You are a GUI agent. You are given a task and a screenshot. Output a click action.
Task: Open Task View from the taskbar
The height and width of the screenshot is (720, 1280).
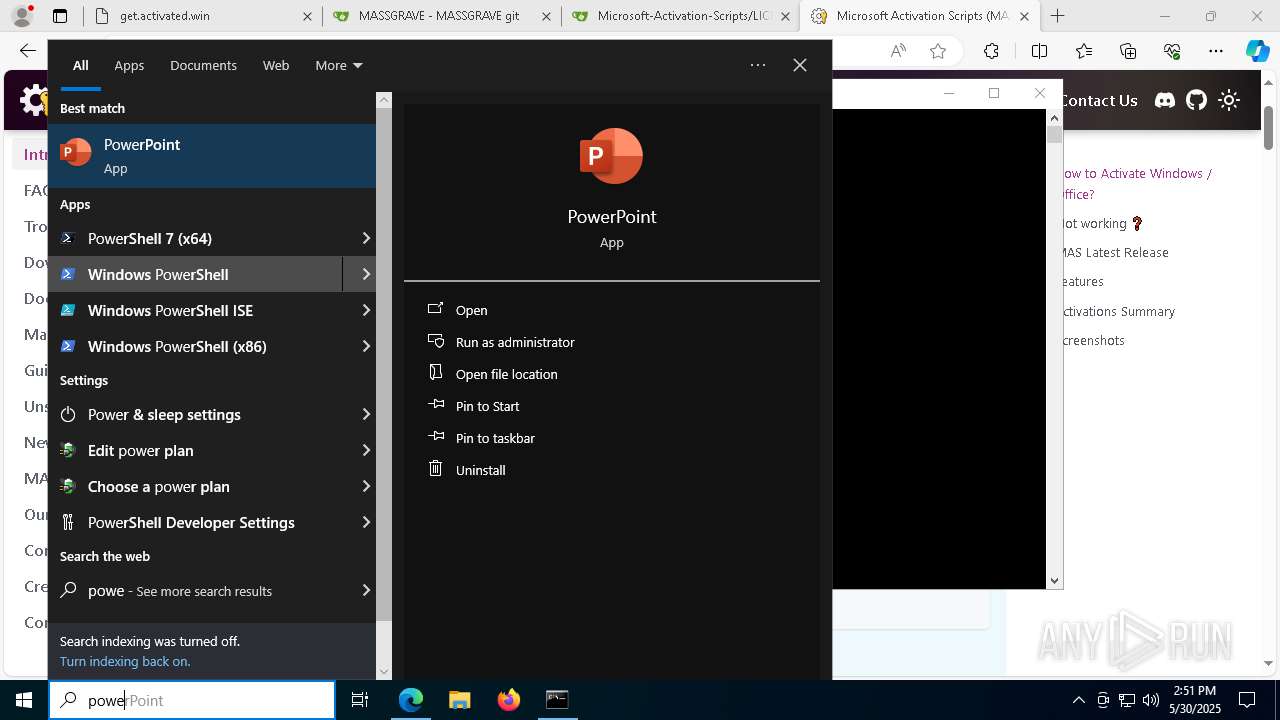click(360, 700)
